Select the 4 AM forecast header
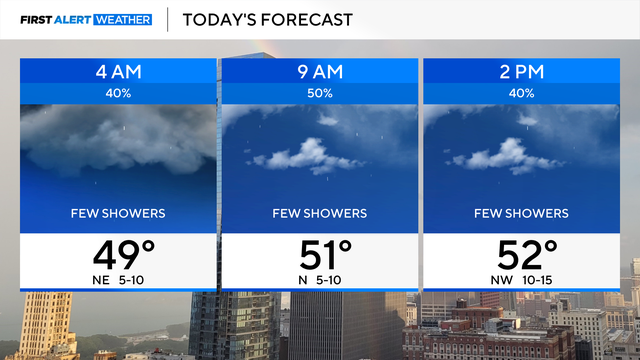Image resolution: width=640 pixels, height=360 pixels. click(118, 72)
